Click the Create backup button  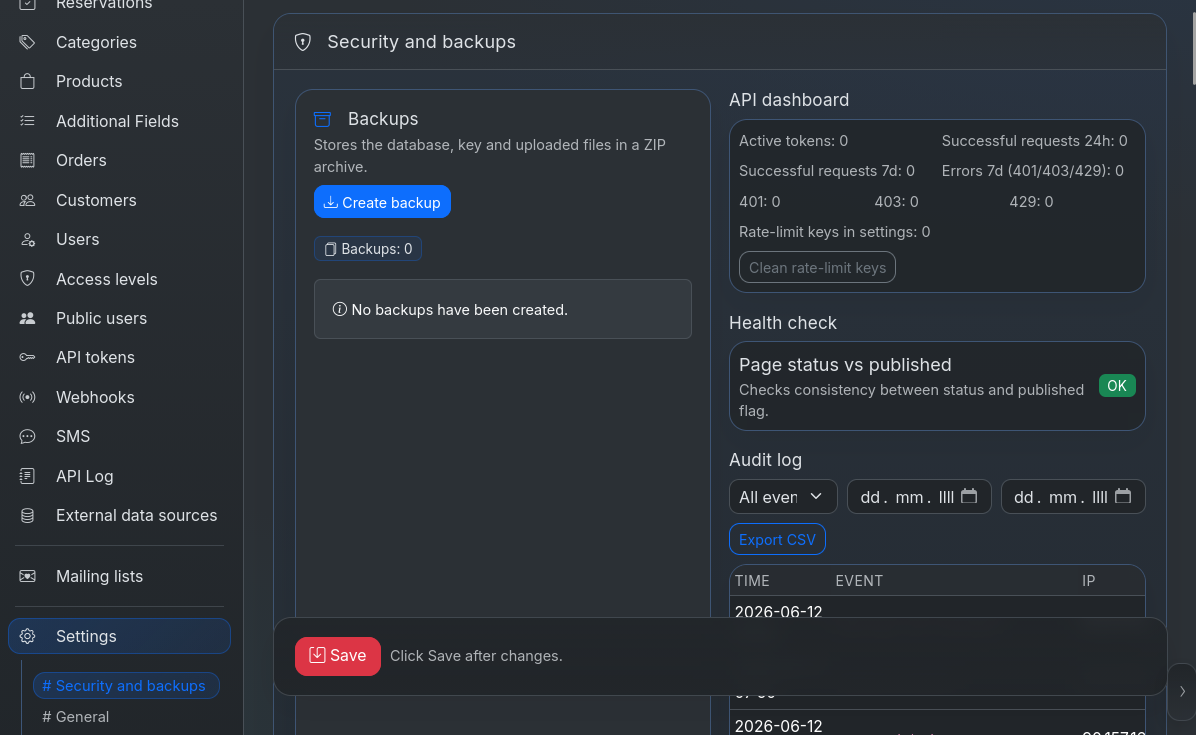click(x=382, y=202)
